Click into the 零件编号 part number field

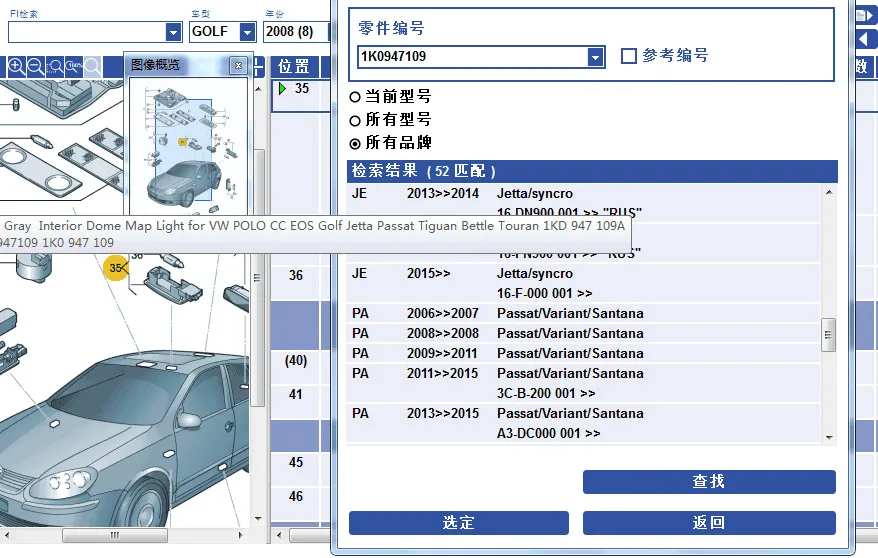point(473,57)
